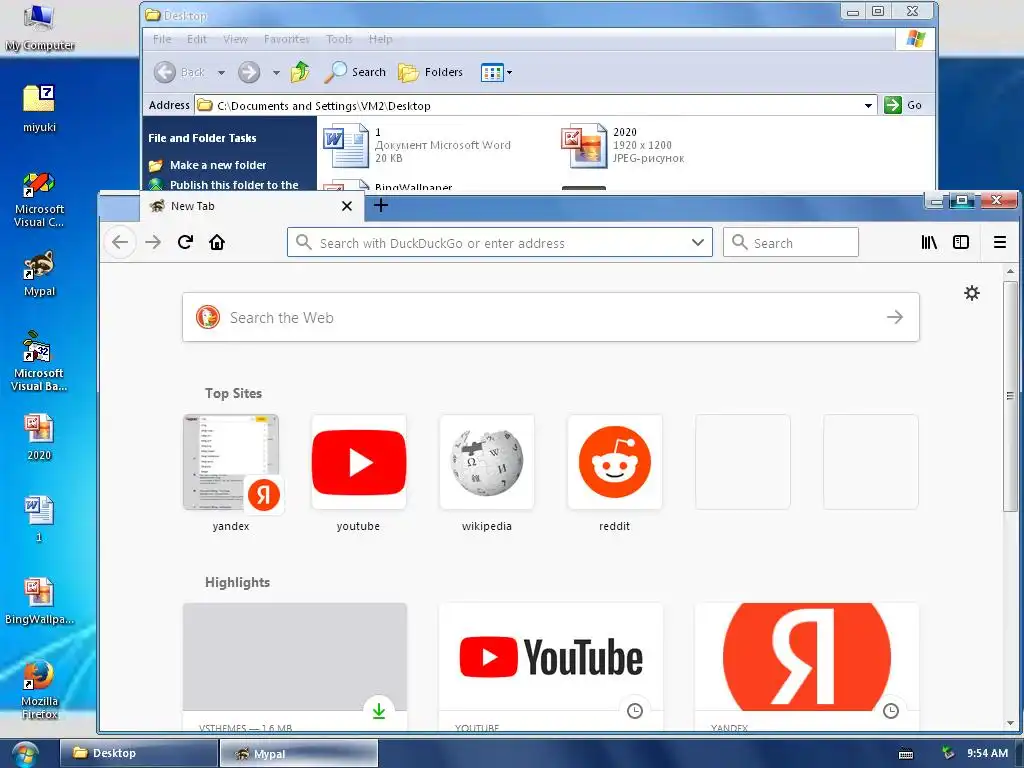Screen dimensions: 1024x768
Task: Click the 9:54 AM tray clock
Action: tap(987, 753)
